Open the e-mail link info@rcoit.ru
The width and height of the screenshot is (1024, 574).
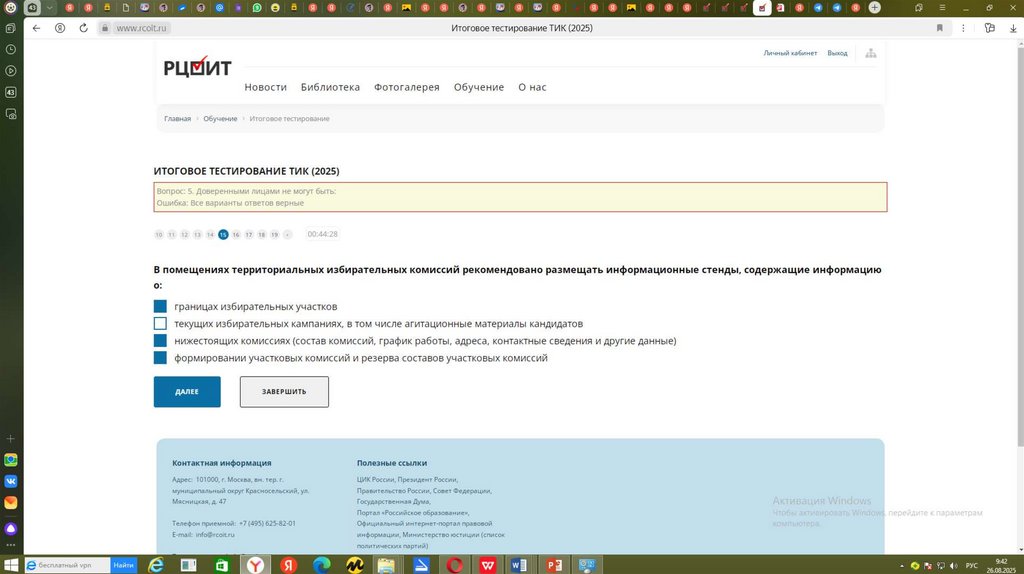(x=215, y=535)
